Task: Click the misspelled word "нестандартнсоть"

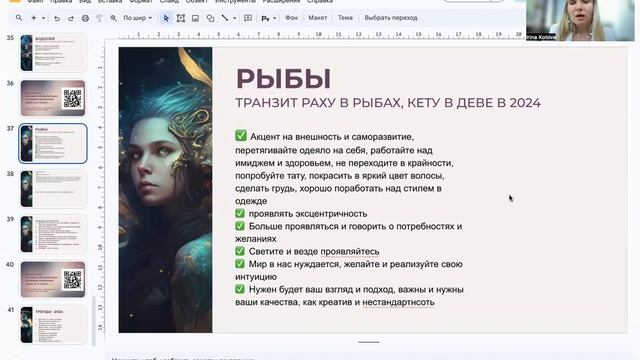Action: tap(398, 302)
